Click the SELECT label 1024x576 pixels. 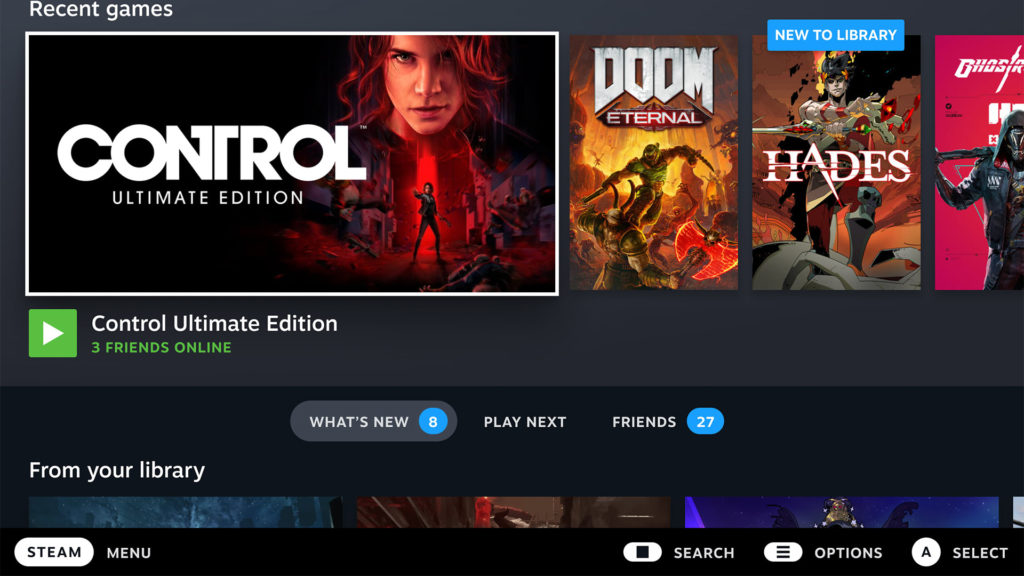(980, 553)
